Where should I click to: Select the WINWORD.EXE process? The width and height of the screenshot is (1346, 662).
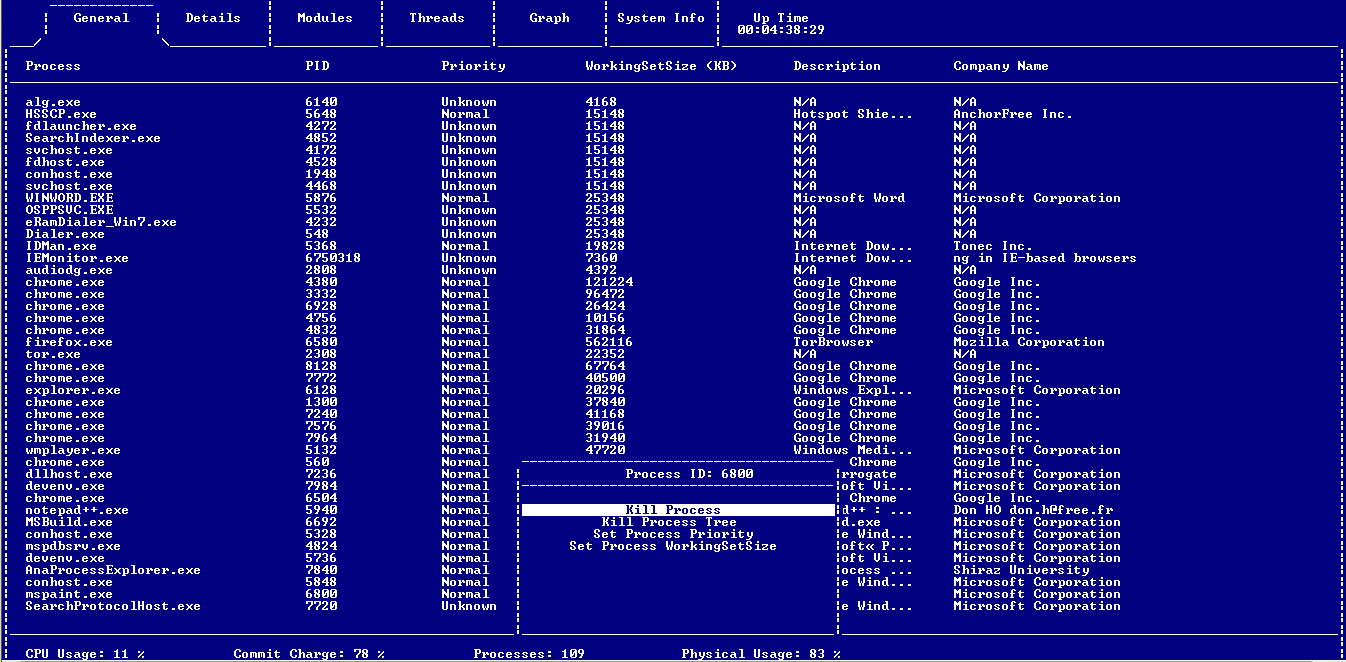[69, 198]
